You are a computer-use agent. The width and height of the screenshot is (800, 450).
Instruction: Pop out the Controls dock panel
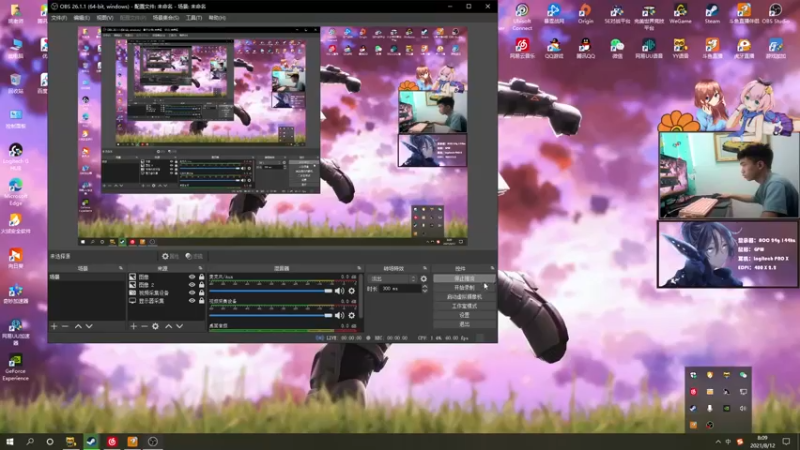[492, 268]
